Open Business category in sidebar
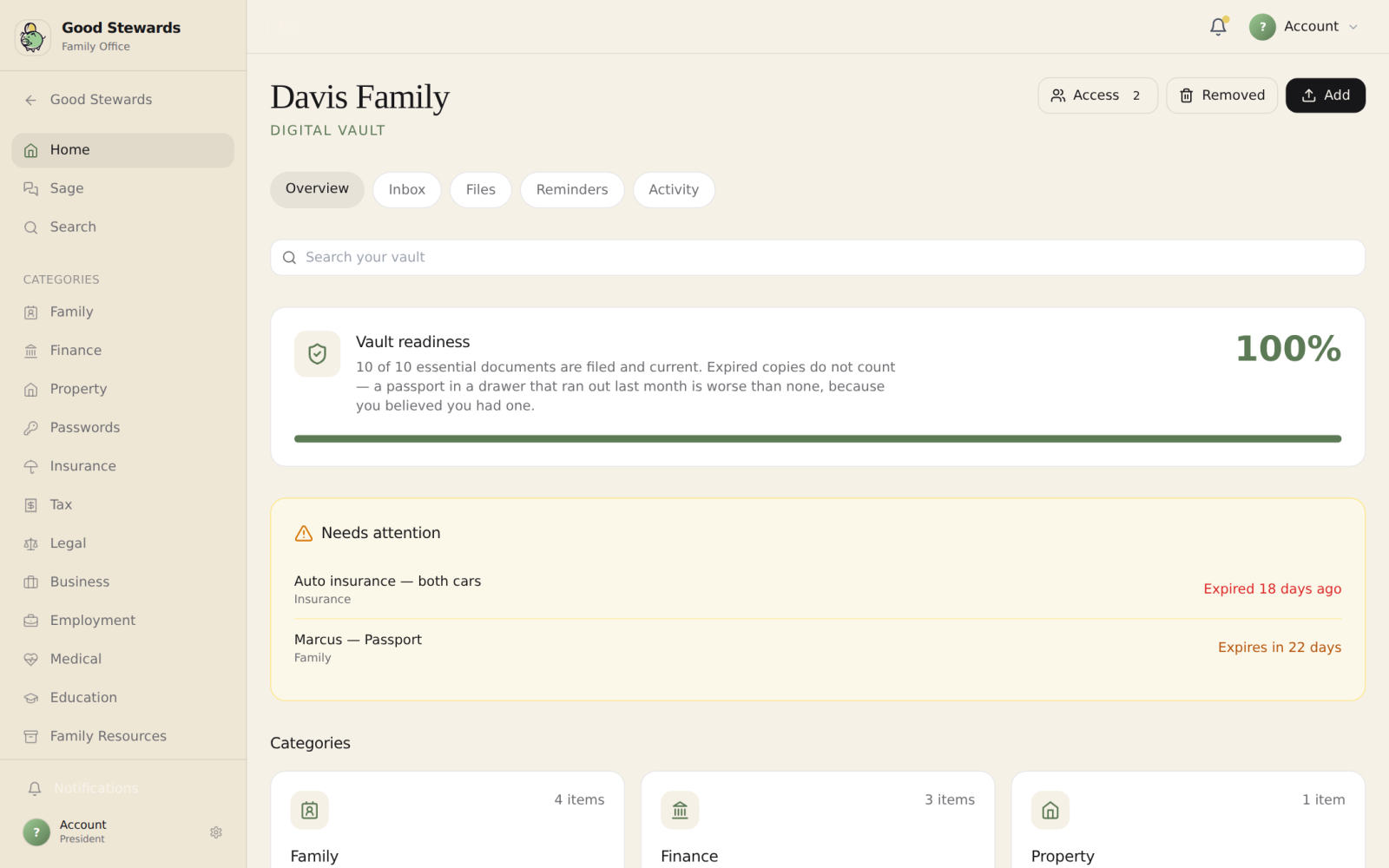 (x=122, y=582)
